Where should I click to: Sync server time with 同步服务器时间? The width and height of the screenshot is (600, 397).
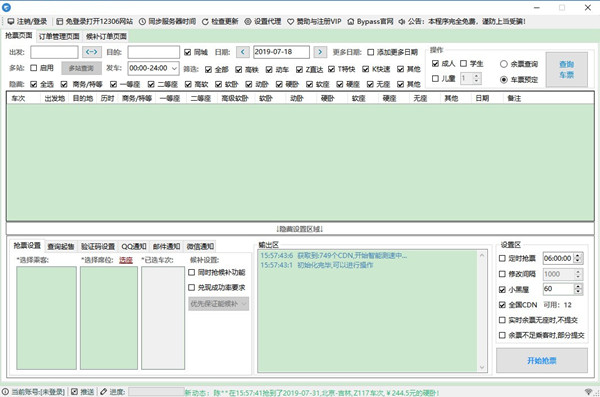167,21
